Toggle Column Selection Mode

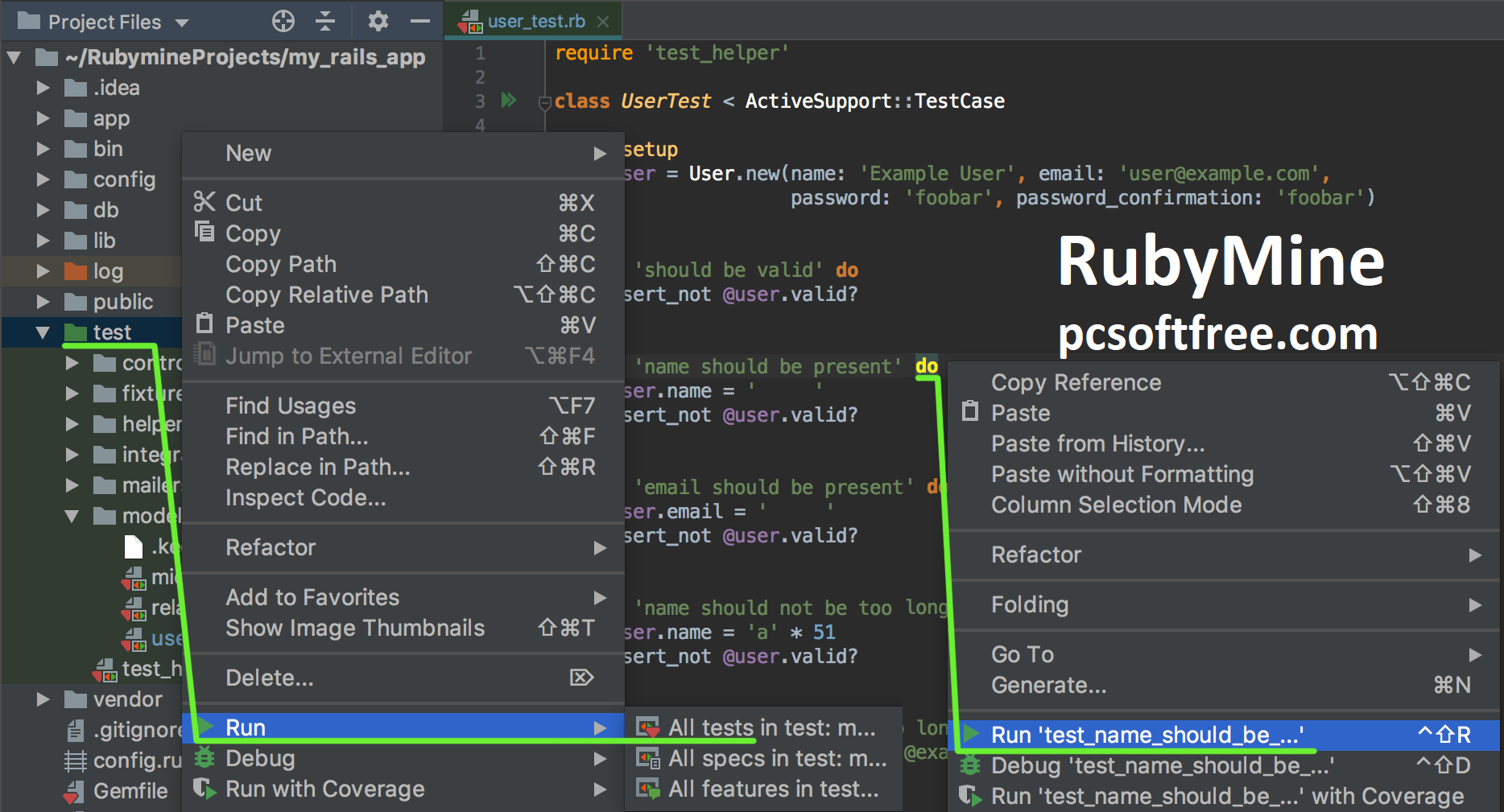[1224, 505]
